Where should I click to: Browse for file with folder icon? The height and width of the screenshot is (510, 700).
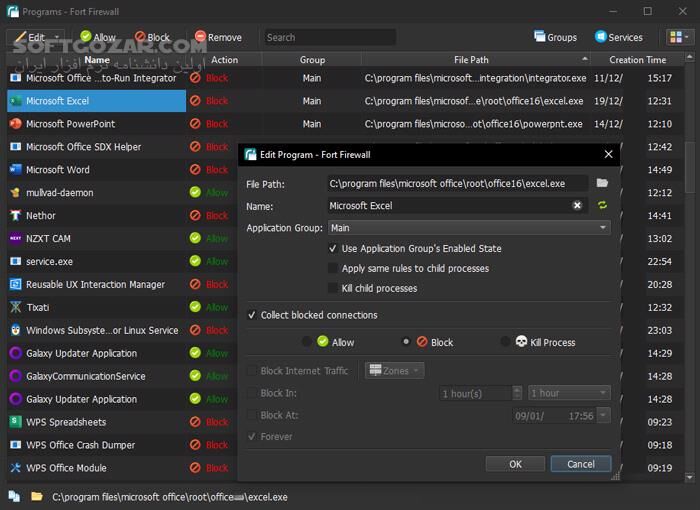tap(602, 183)
